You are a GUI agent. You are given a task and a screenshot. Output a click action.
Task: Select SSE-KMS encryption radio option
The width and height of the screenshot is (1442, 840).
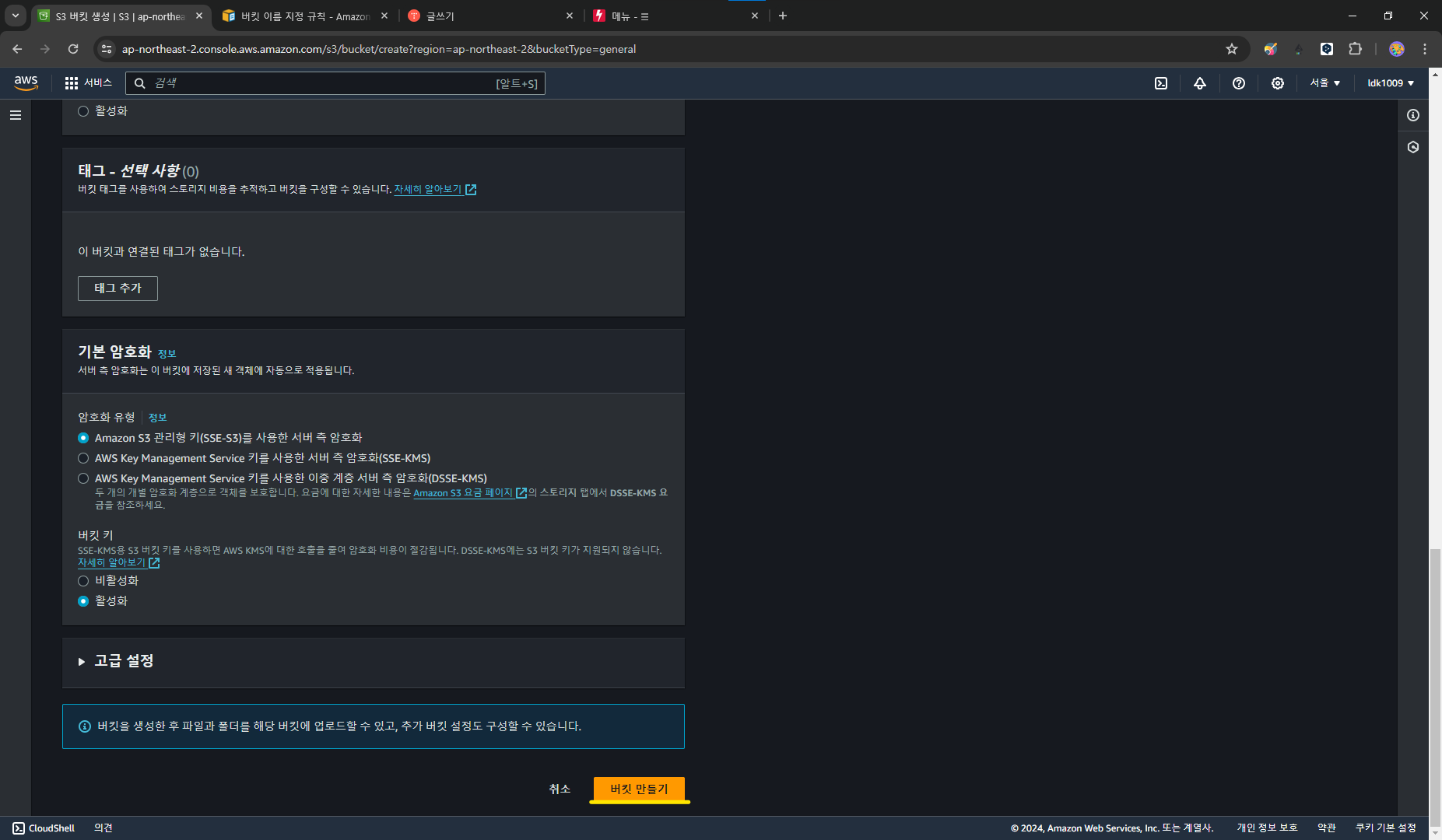tap(83, 458)
